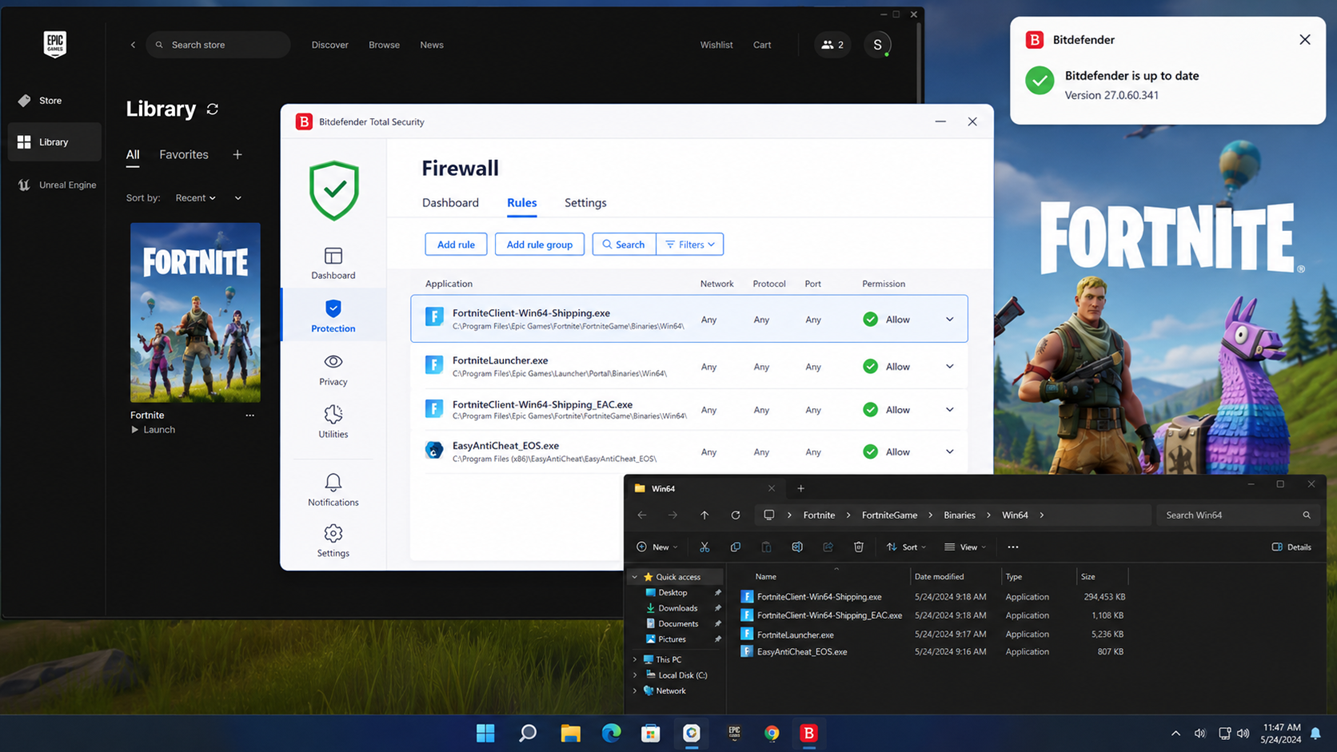Open Privacy section in Bitdefender sidebar
Screen dimensions: 1337x752
[x=333, y=369]
